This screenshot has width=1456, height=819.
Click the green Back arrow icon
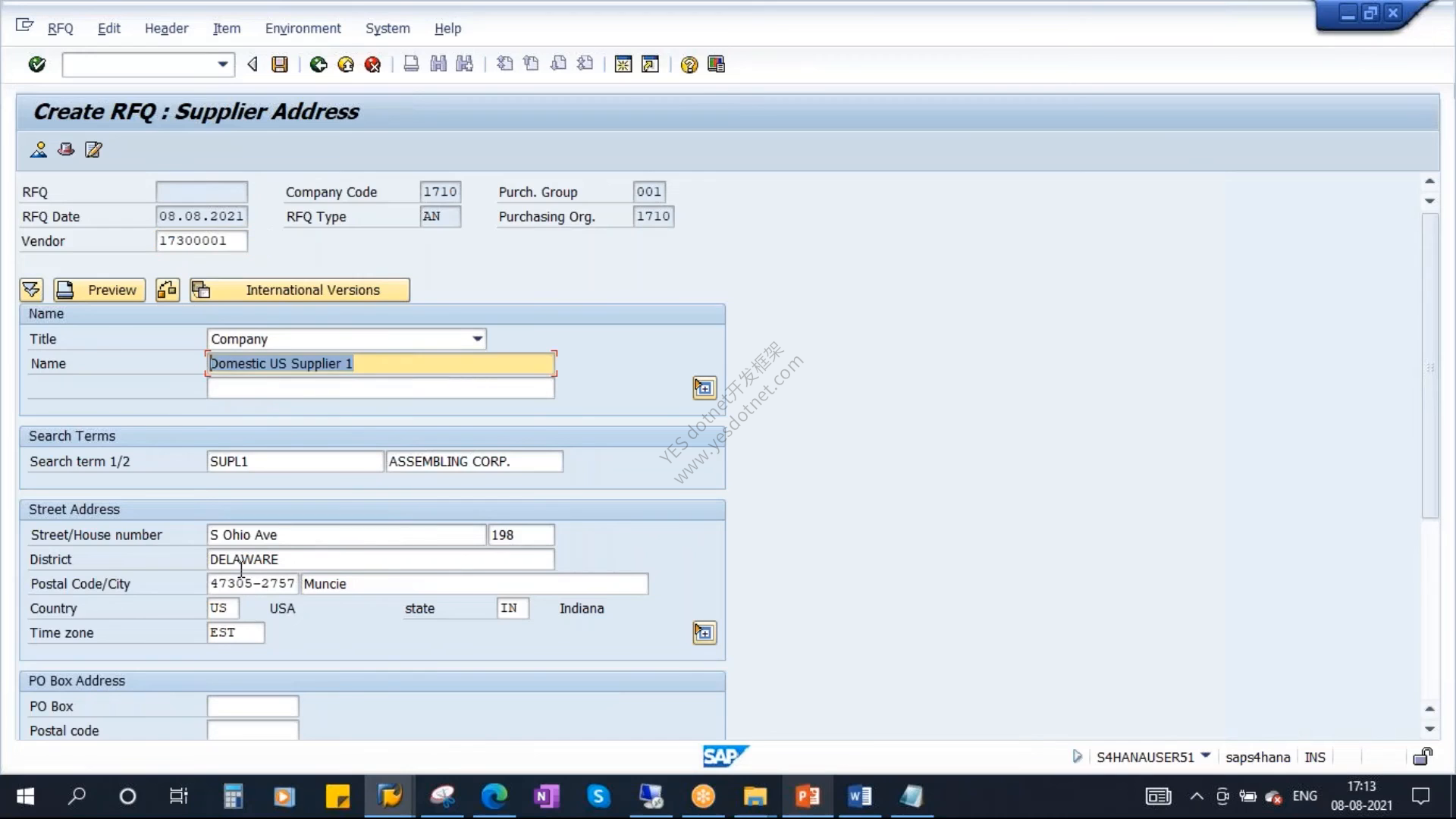[x=318, y=64]
